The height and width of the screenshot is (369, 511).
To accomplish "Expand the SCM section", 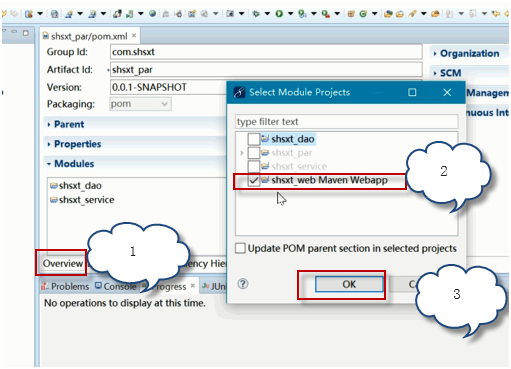I will click(435, 73).
